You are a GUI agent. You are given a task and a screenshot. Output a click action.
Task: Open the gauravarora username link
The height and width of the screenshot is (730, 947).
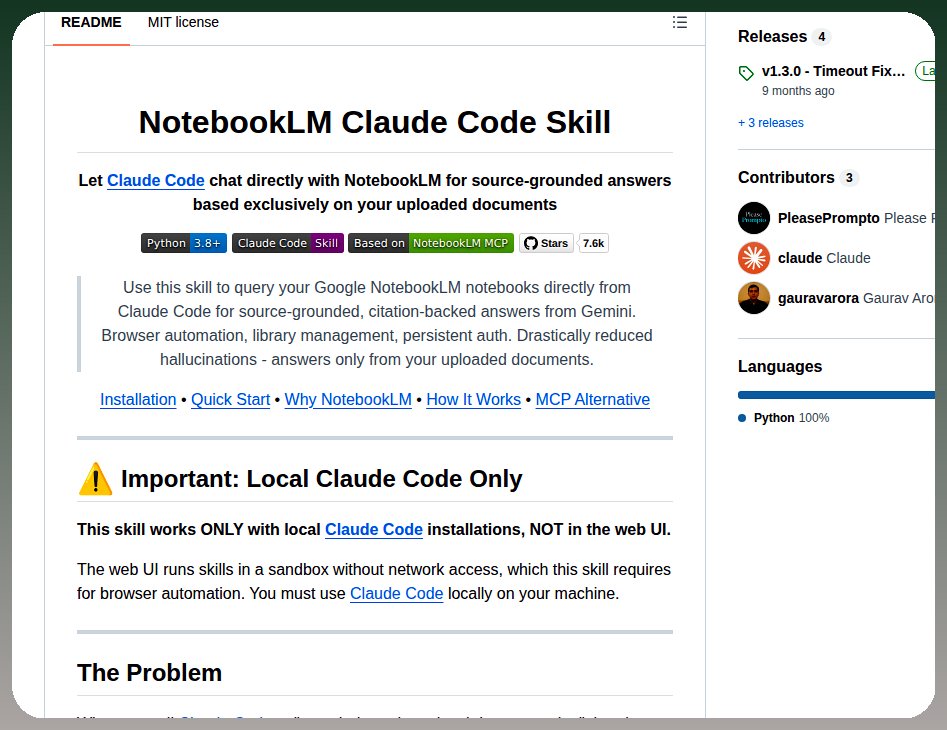pos(818,298)
